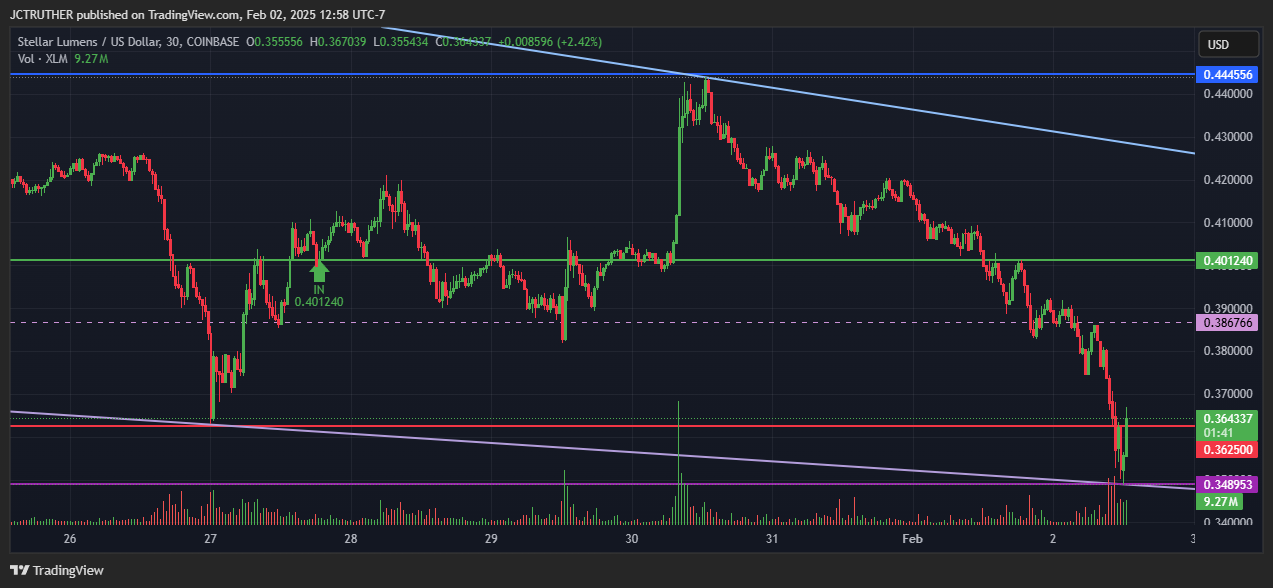The height and width of the screenshot is (588, 1273).
Task: Click the 0.340000 price scale tick
Action: (1227, 522)
